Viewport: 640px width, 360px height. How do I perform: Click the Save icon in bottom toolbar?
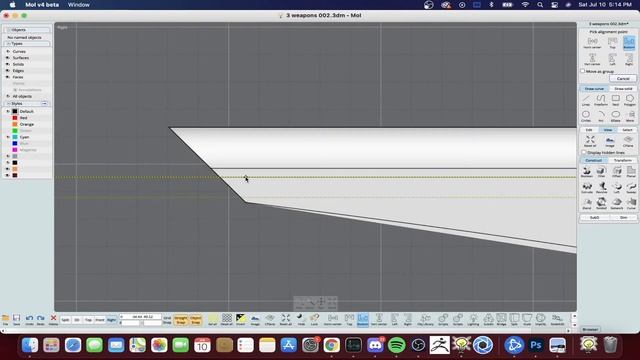click(x=16, y=320)
